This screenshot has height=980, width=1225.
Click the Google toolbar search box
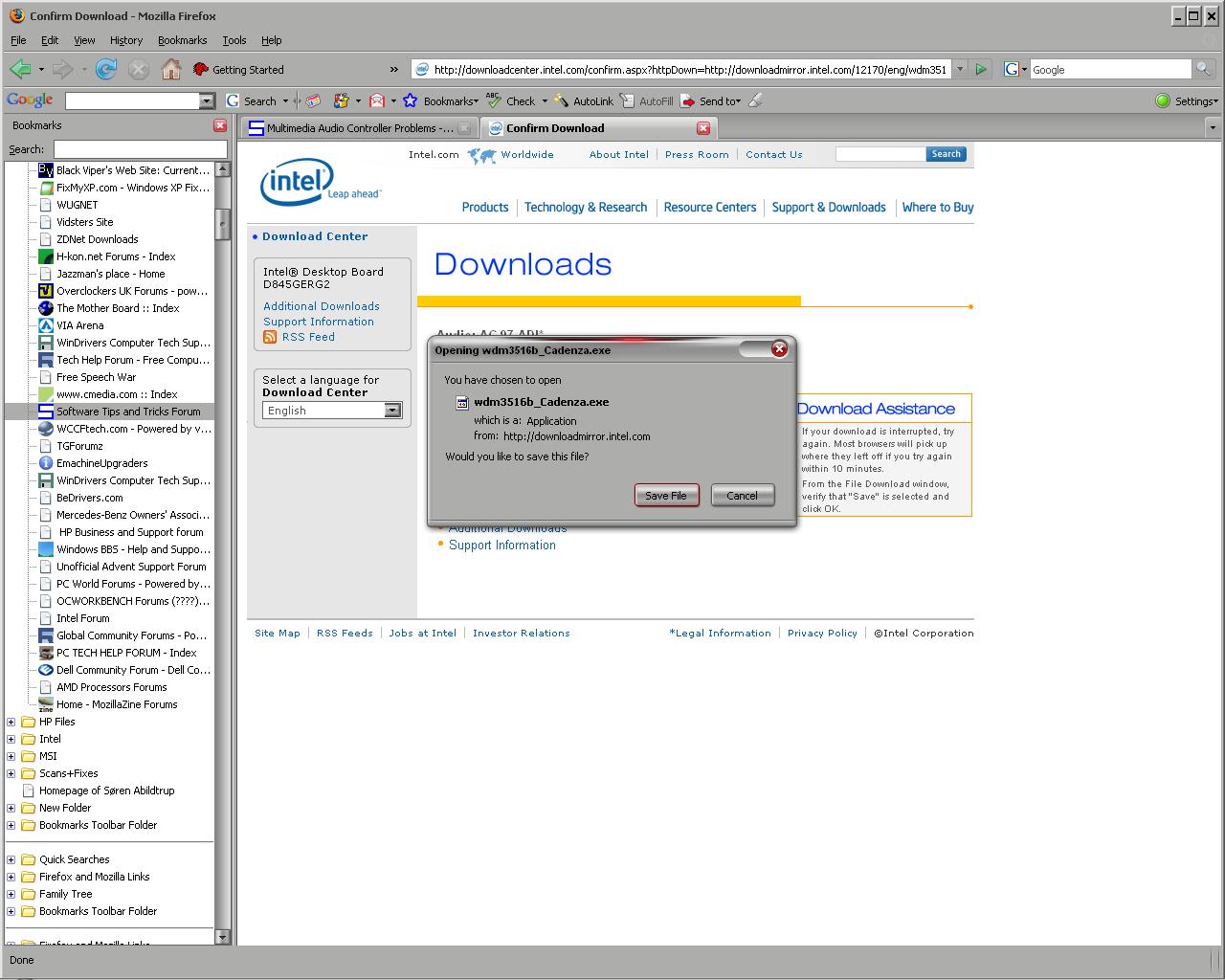pos(132,100)
